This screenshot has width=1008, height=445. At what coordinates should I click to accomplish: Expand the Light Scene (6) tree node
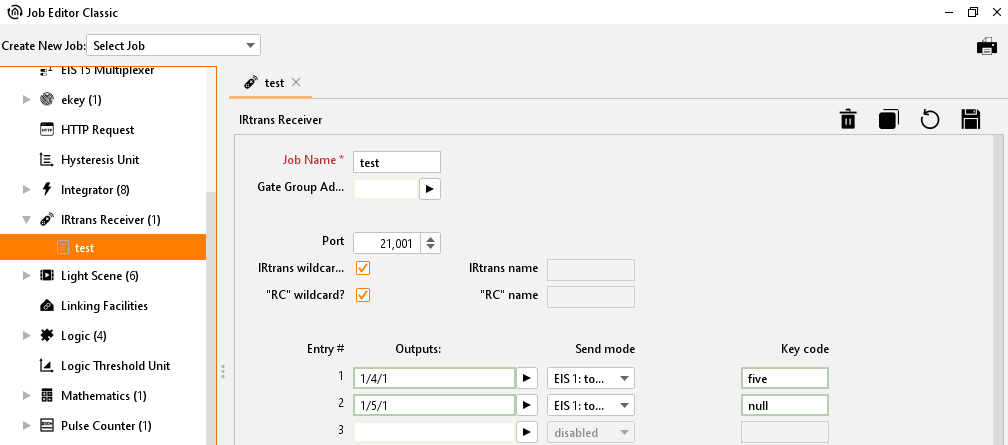coord(26,276)
